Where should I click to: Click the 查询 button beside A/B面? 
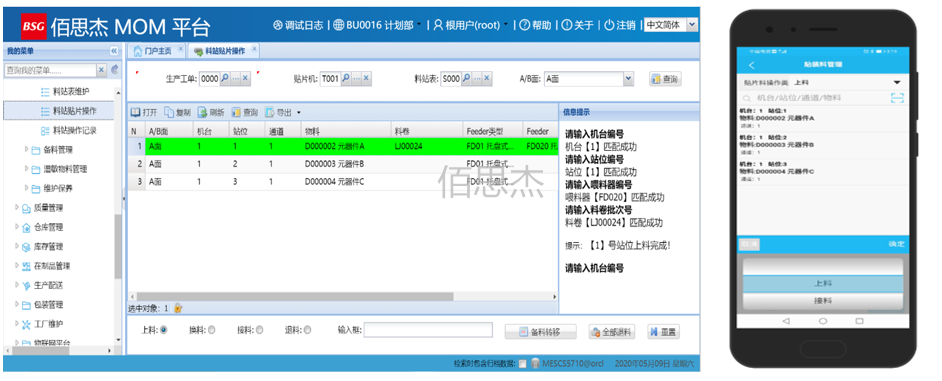(x=665, y=79)
